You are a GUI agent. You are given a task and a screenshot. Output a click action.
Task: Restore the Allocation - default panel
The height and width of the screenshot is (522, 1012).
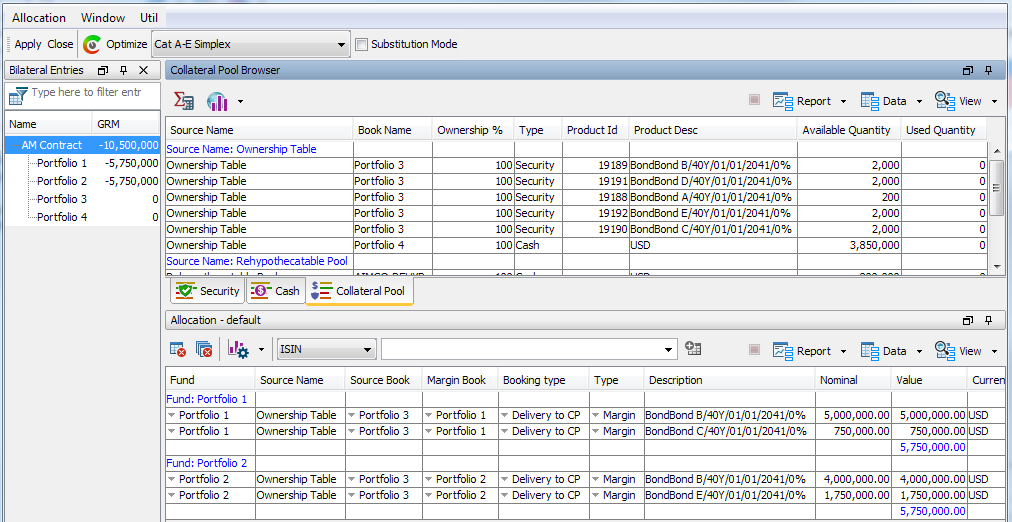tap(967, 320)
